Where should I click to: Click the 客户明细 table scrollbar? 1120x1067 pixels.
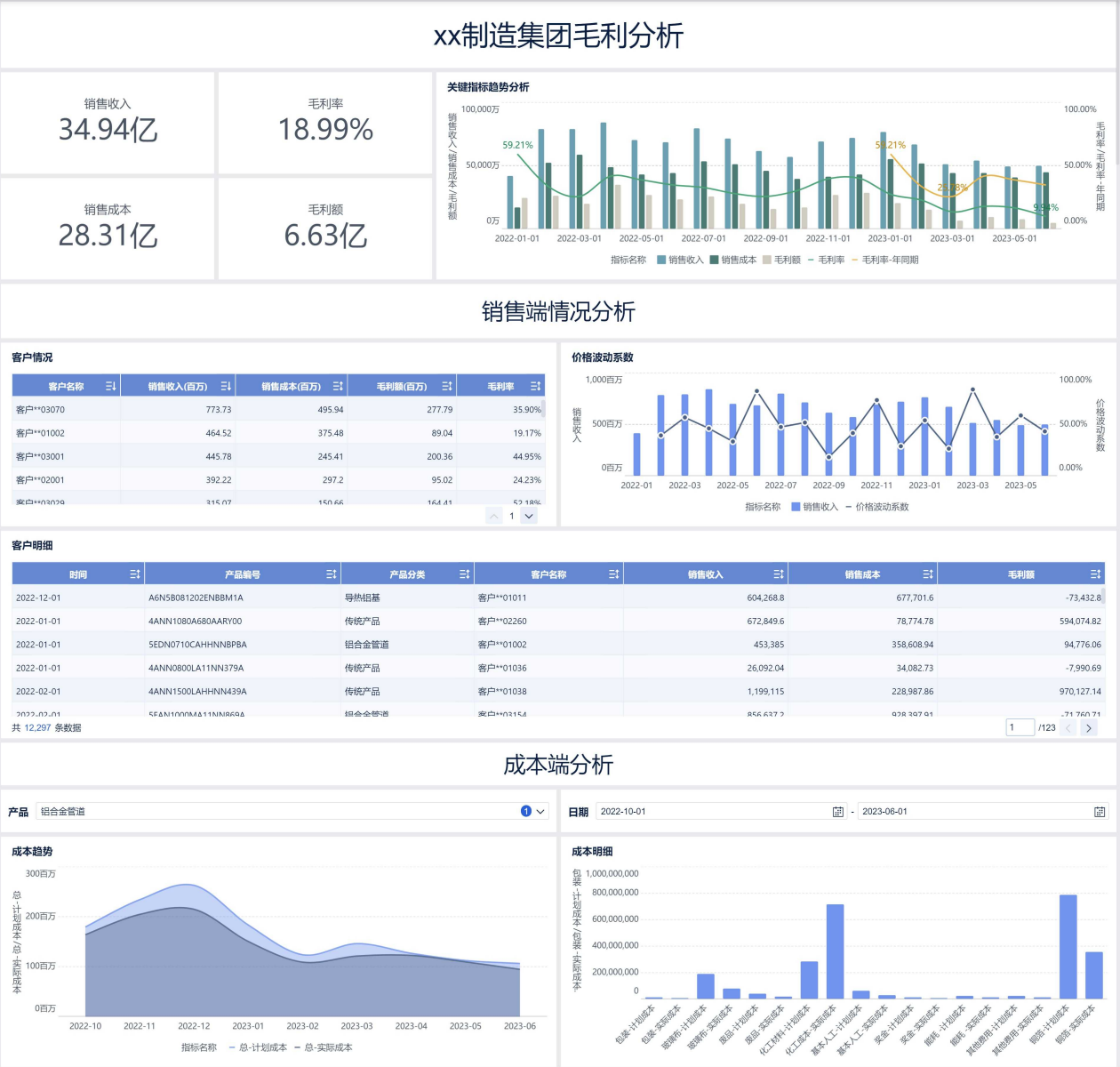pos(1103,597)
